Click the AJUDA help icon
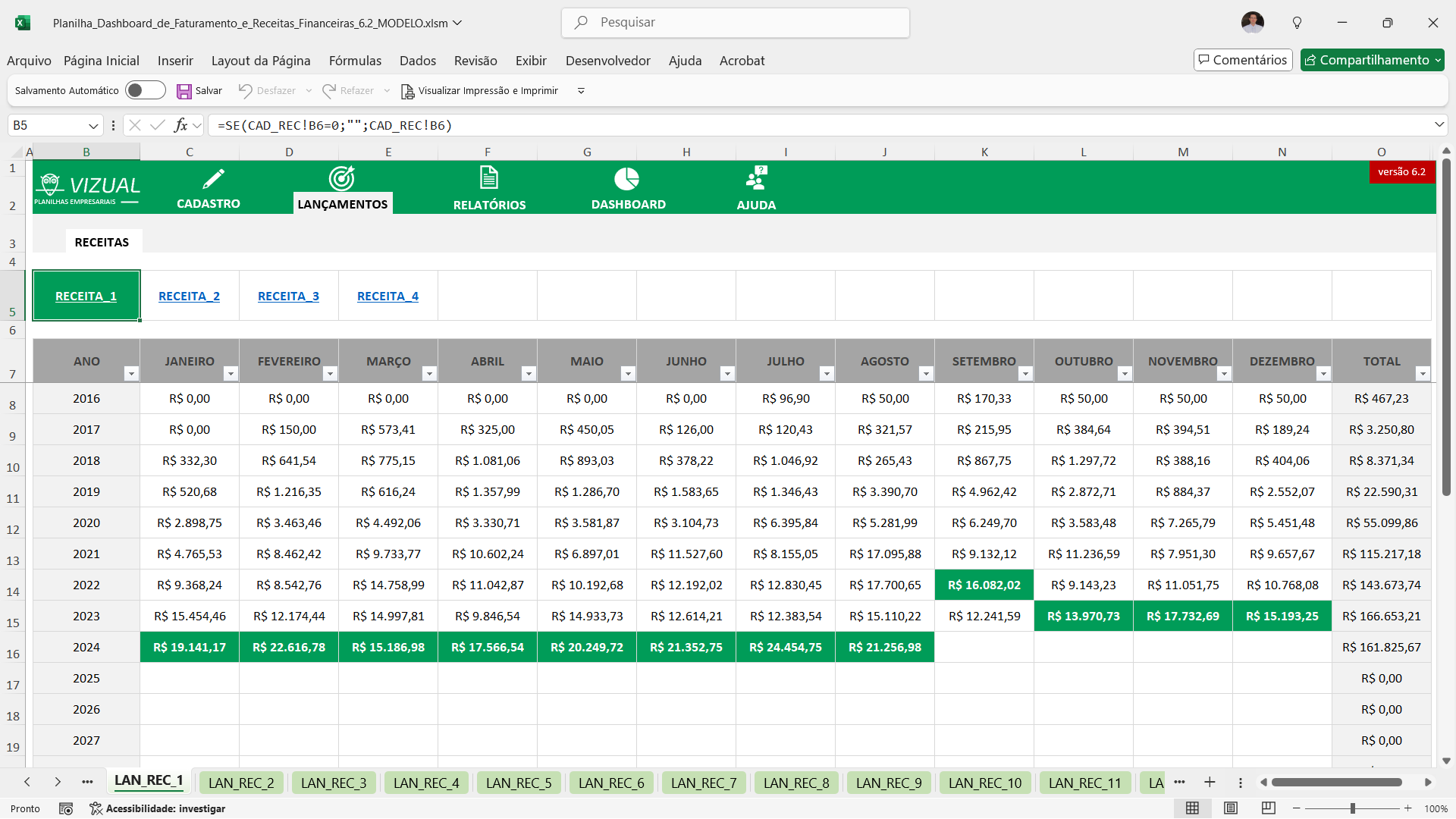 click(x=756, y=179)
